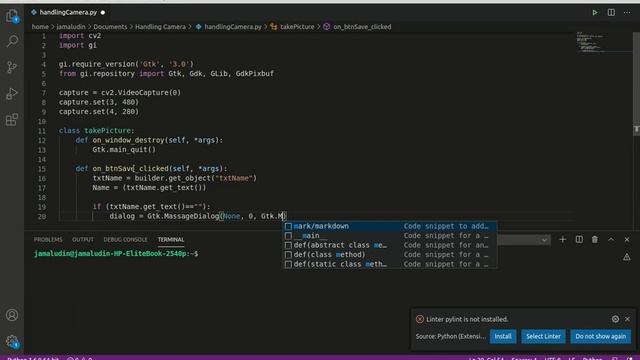Click the red error icon in notification
This screenshot has height=360, width=640.
[x=420, y=319]
